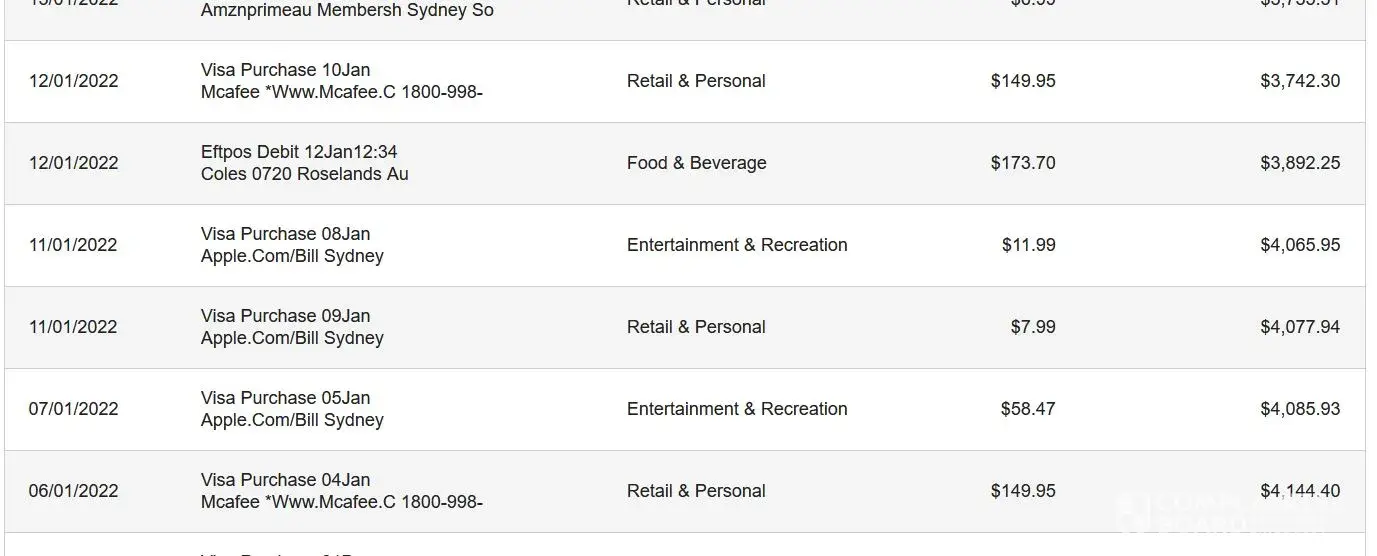Image resolution: width=1377 pixels, height=556 pixels.
Task: Select the $4,144.40 balance in last row
Action: pos(1299,491)
